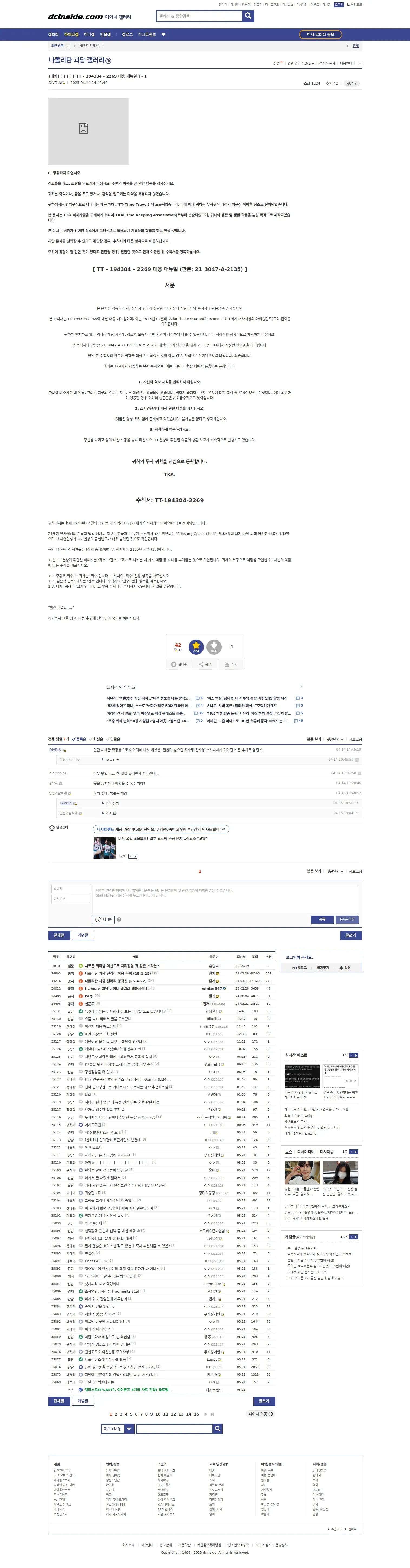Click the 닉네임 input field
Image resolution: width=410 pixels, height=1568 pixels.
71,889
